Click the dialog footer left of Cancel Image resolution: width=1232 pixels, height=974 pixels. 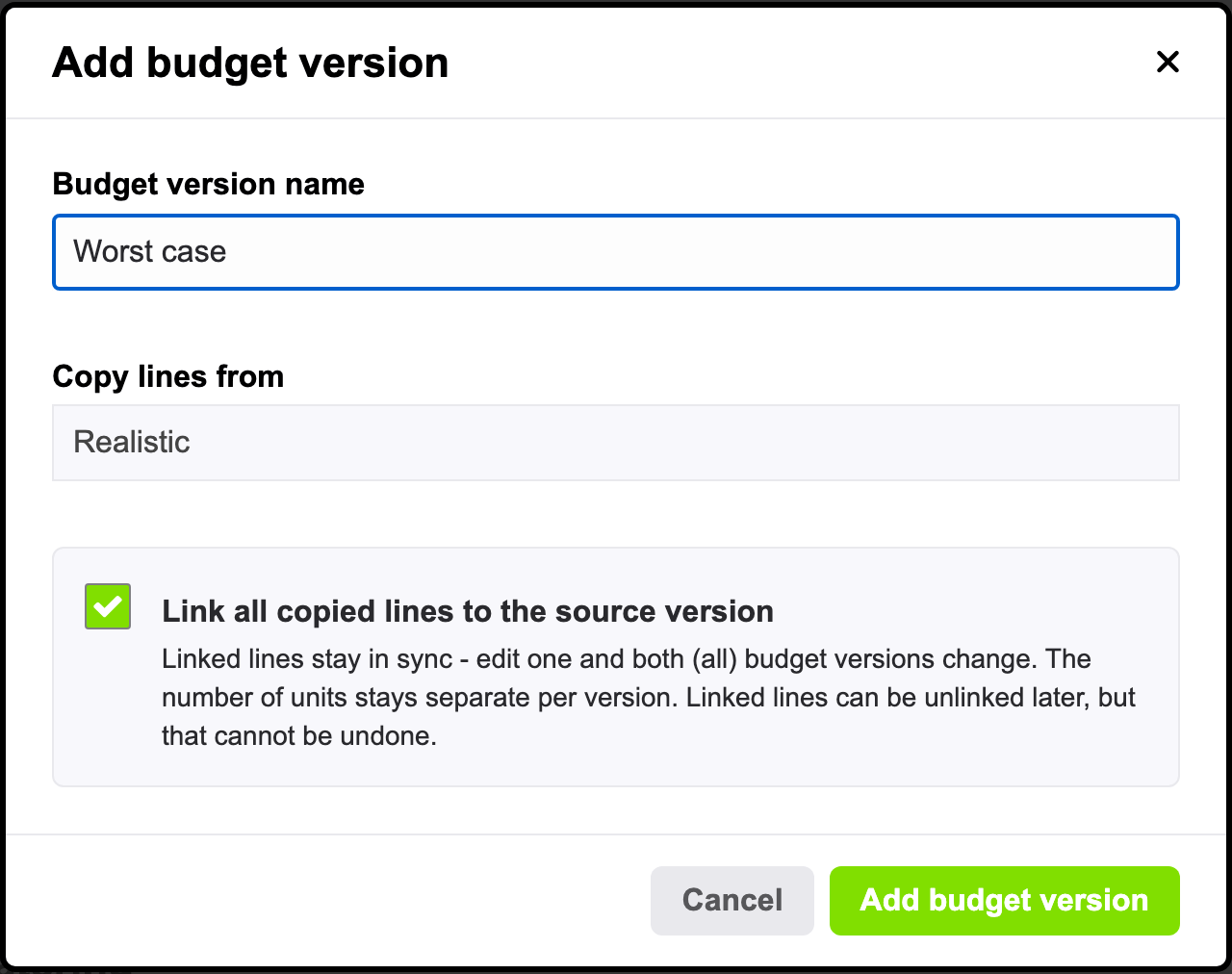[327, 901]
